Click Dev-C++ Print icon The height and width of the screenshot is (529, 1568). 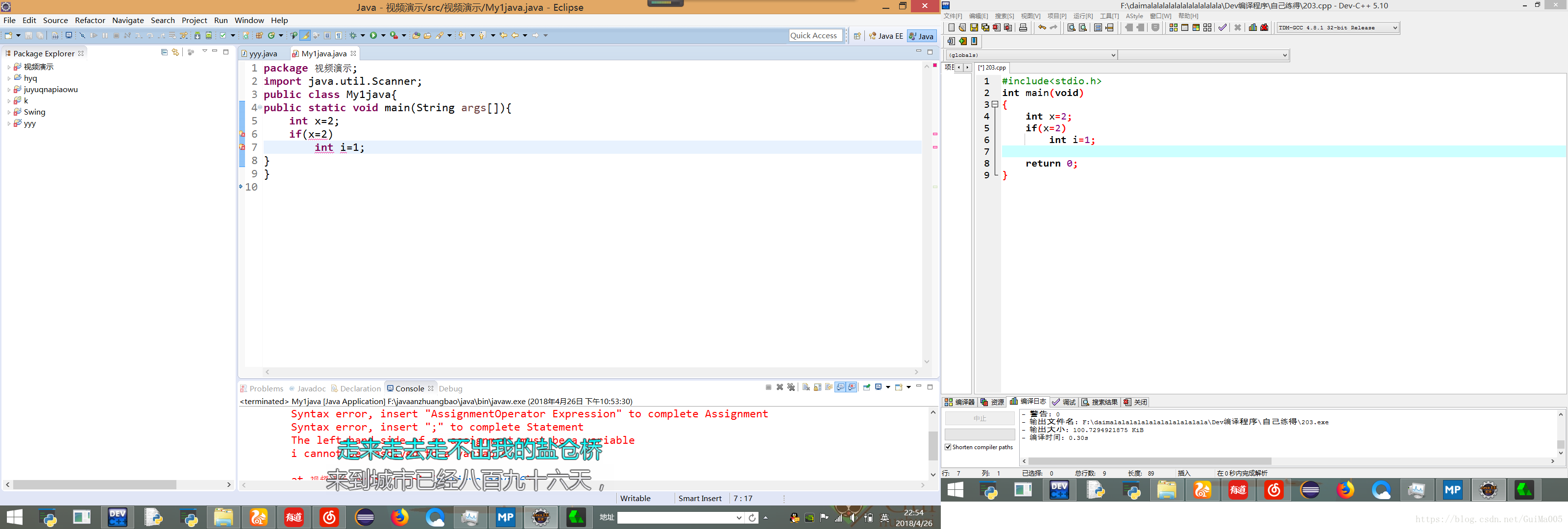pyautogui.click(x=1023, y=27)
